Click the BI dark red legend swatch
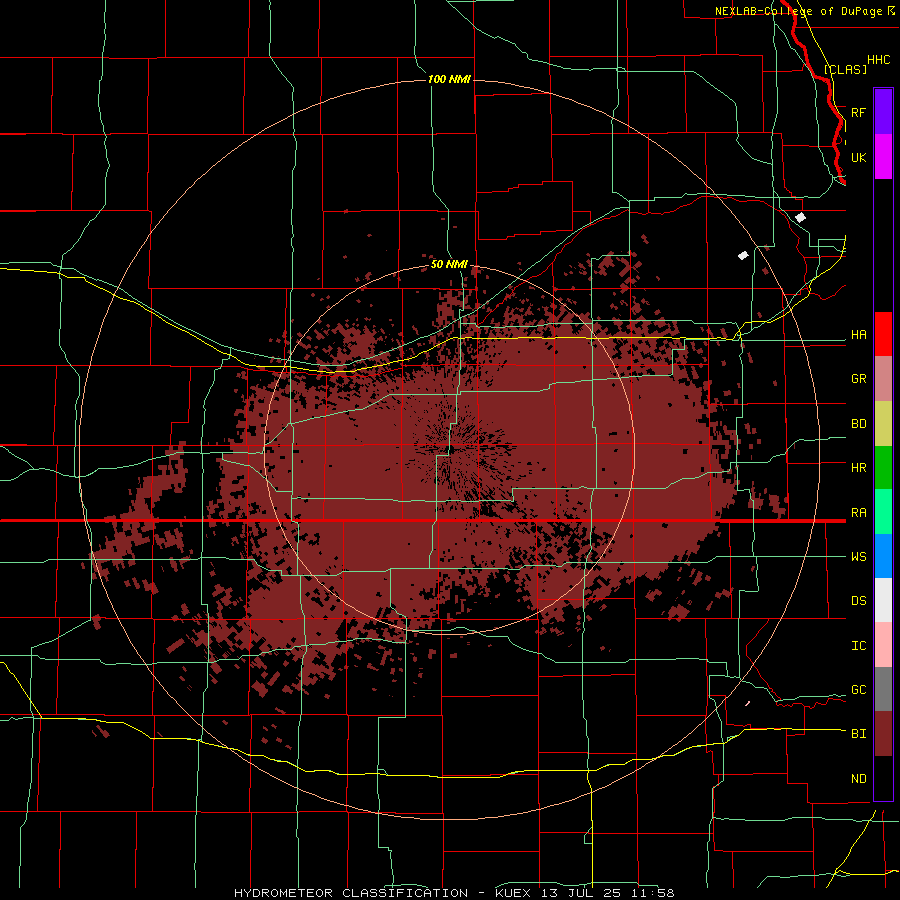The height and width of the screenshot is (900, 900). (x=883, y=734)
